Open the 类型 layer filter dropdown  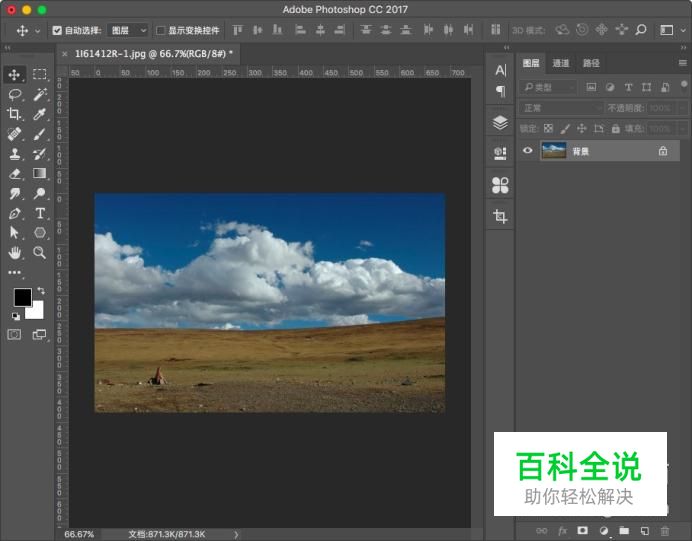[548, 88]
